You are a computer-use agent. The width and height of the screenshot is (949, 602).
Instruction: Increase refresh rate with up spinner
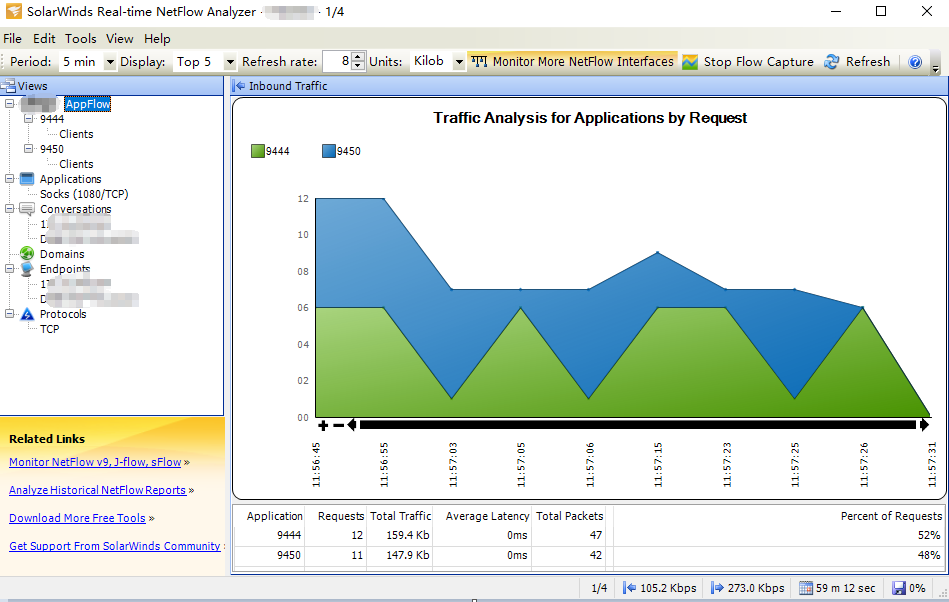pos(358,56)
